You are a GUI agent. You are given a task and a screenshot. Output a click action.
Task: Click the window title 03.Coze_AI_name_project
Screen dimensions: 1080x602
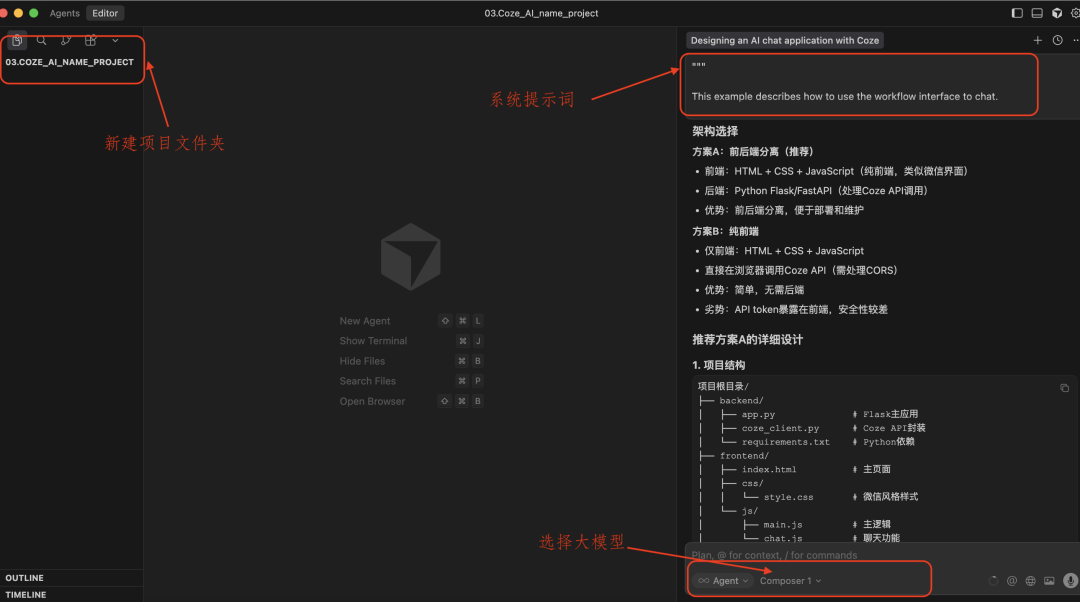541,13
